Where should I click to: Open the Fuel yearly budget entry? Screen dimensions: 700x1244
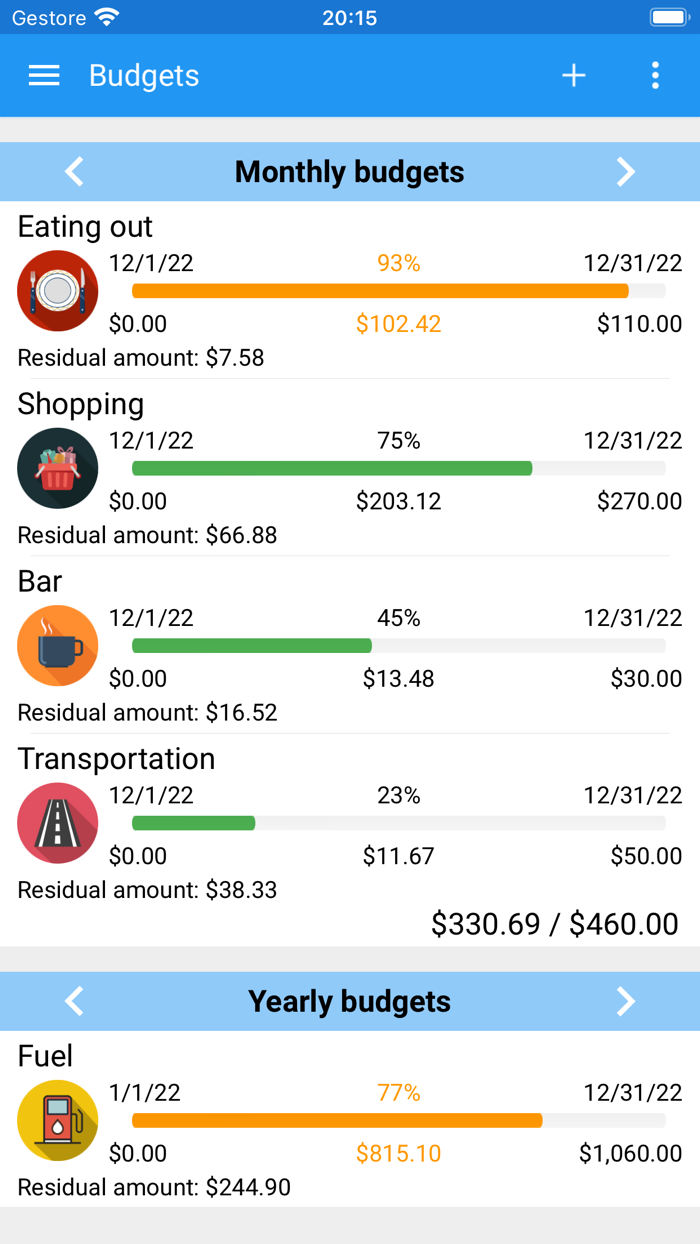point(350,1115)
